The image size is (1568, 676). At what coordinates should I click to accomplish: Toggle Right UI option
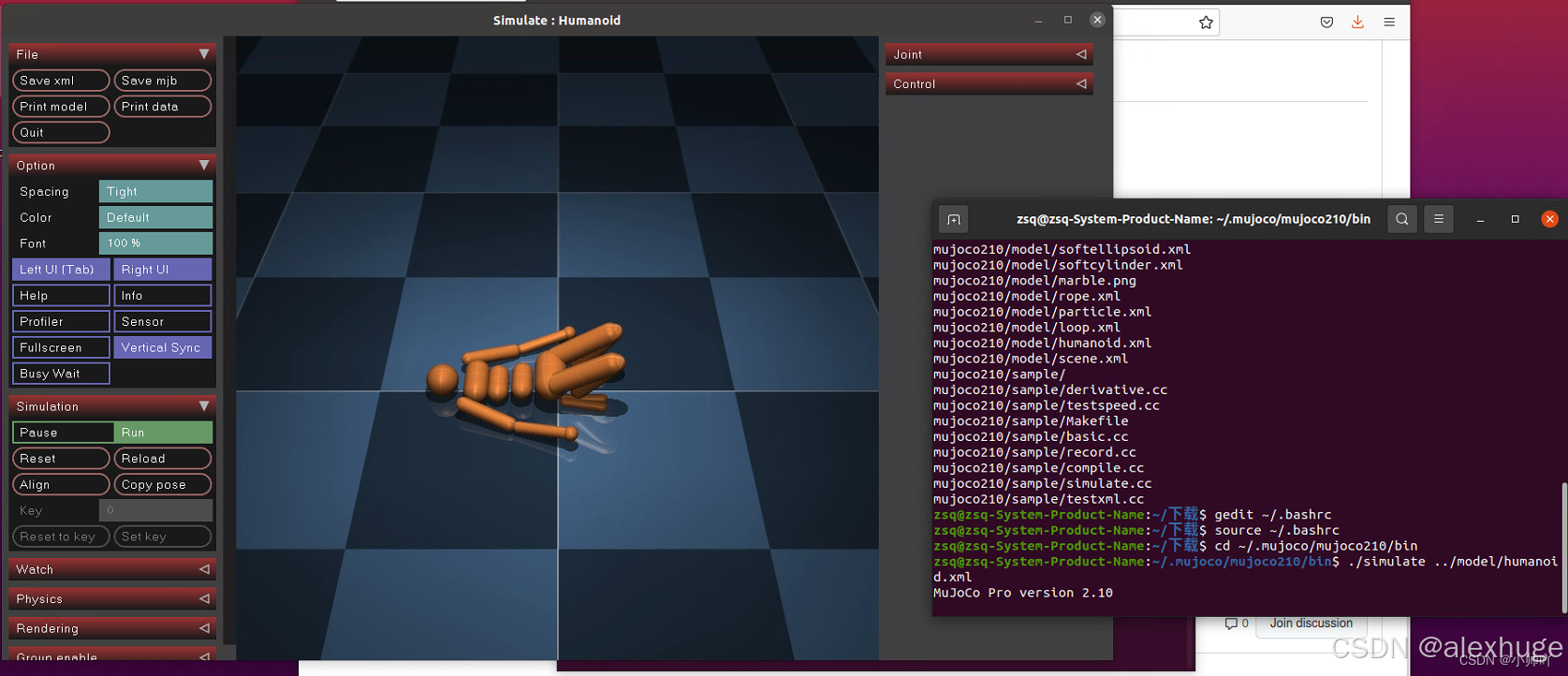tap(163, 270)
